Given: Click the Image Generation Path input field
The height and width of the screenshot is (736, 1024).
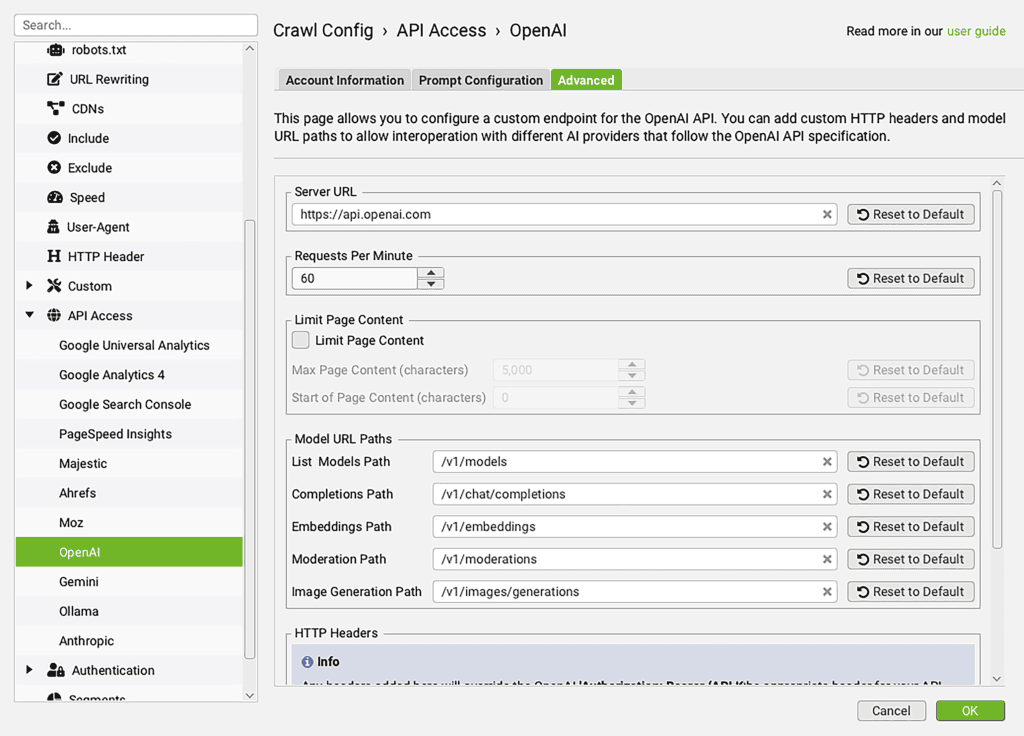Looking at the screenshot, I should (x=626, y=592).
